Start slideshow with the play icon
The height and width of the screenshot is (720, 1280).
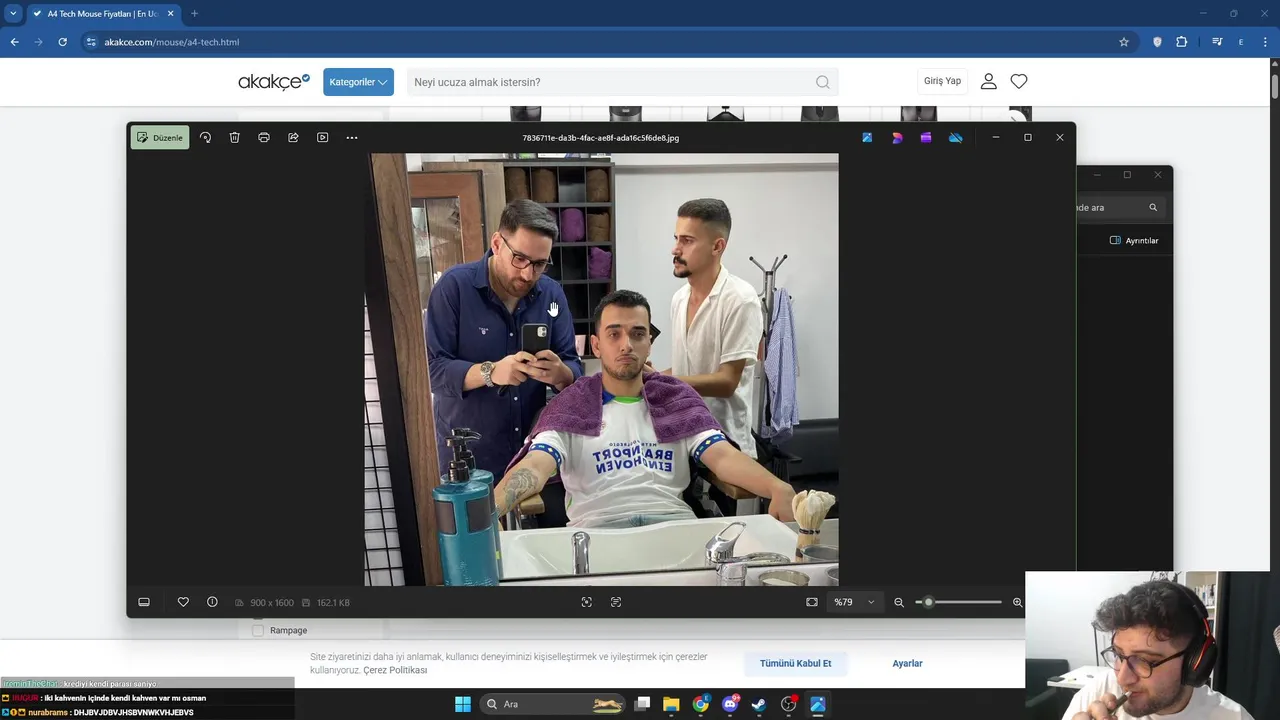point(322,137)
